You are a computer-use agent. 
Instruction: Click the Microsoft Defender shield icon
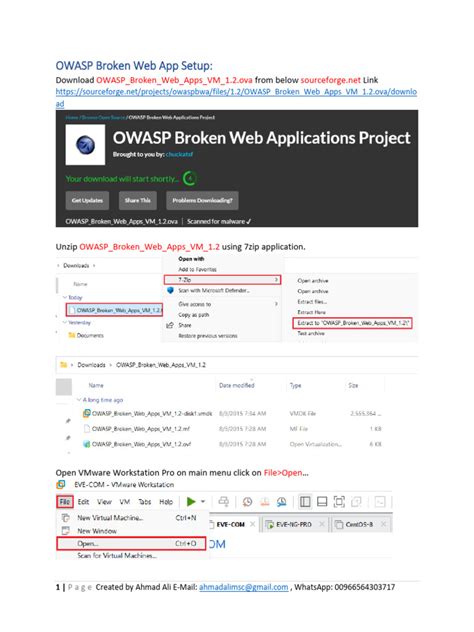[x=170, y=290]
